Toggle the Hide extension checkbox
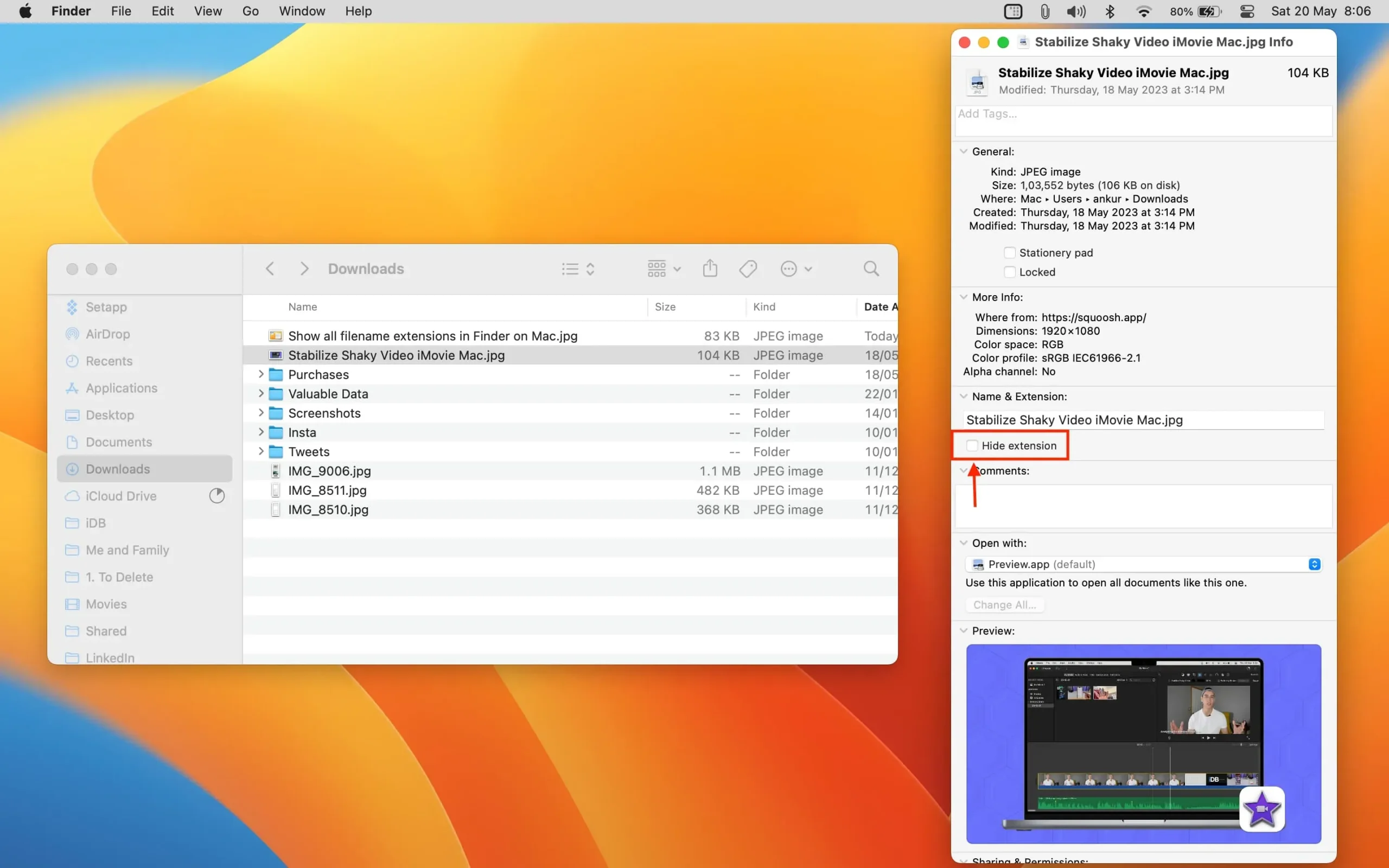The image size is (1389, 868). (x=971, y=445)
